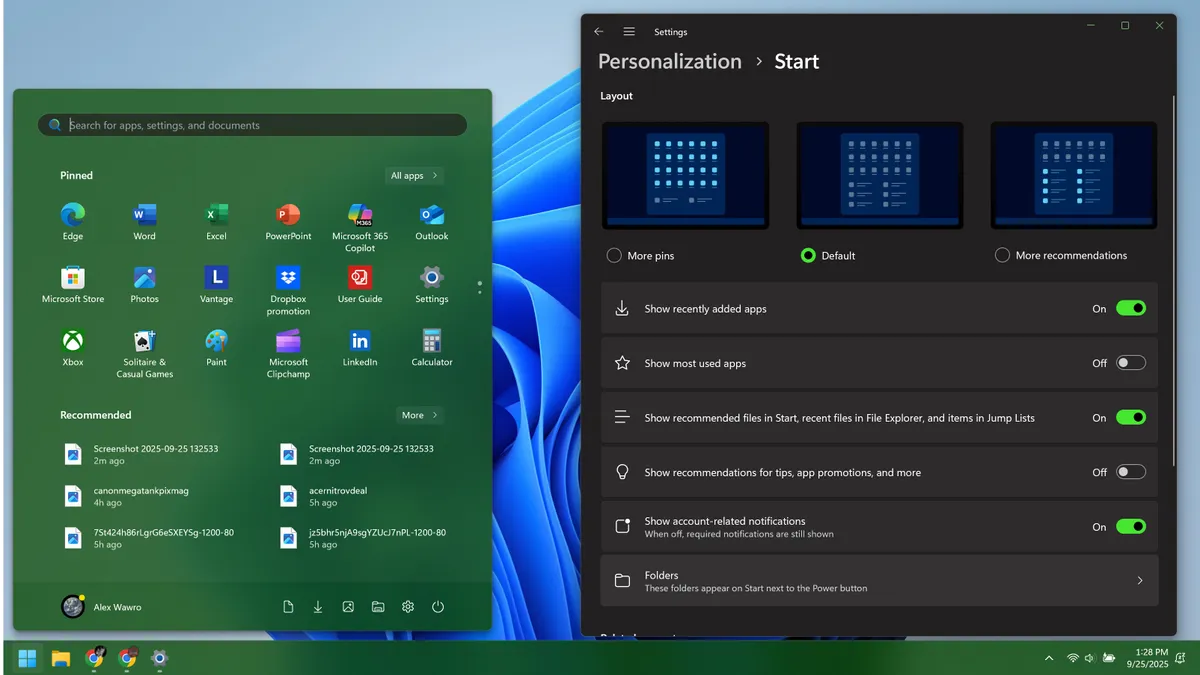The image size is (1200, 675).
Task: Click Personalization in the breadcrumb
Action: click(x=669, y=61)
